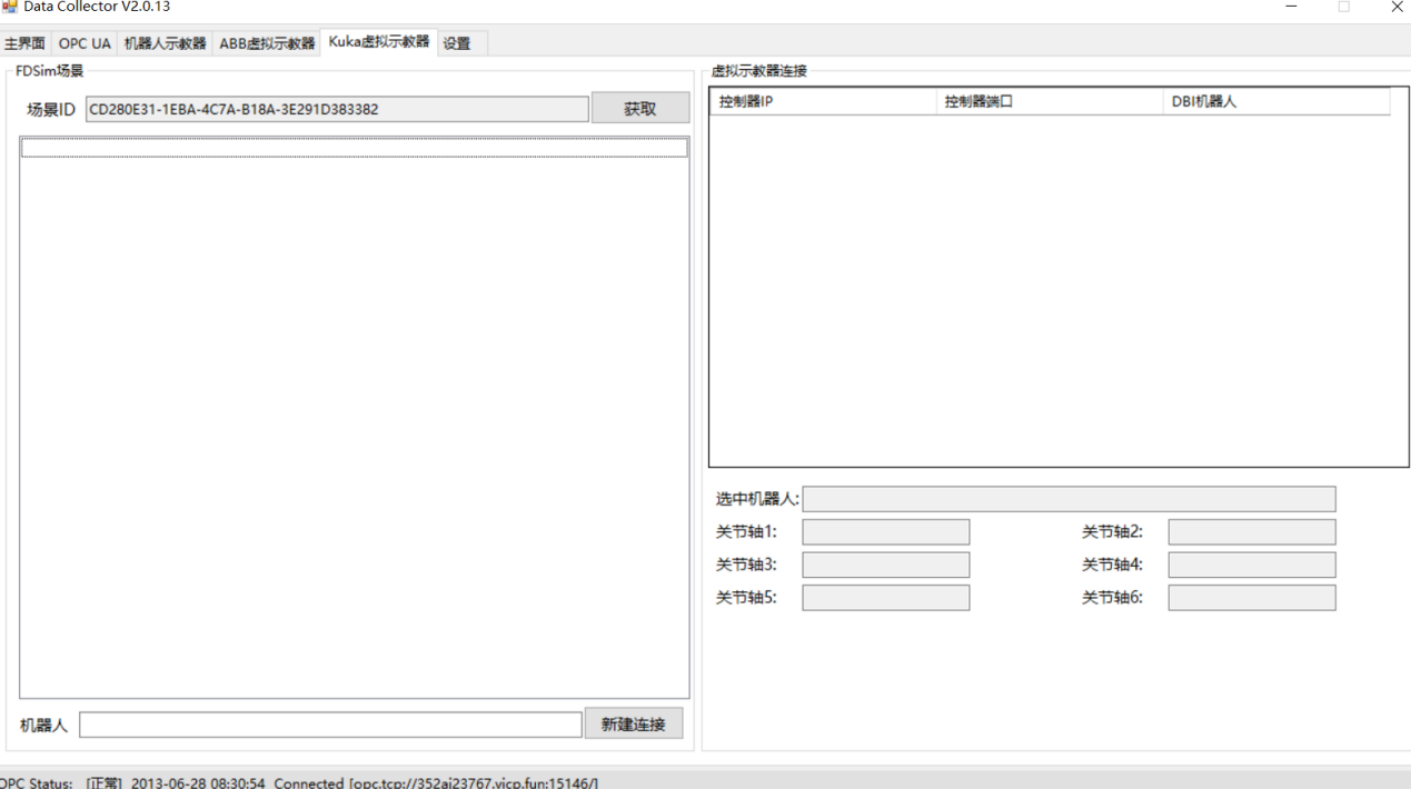Click the 关节轴6 value box
The width and height of the screenshot is (1411, 789).
point(1251,598)
